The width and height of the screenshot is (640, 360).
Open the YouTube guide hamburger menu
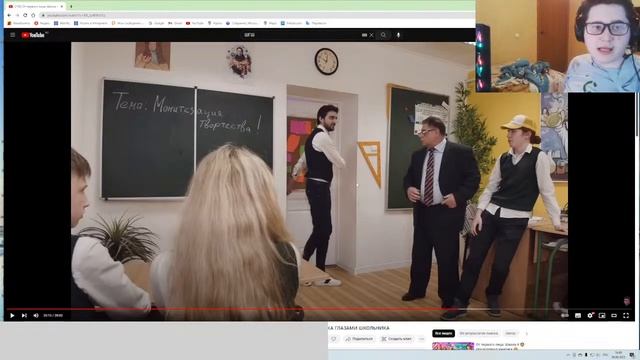[x=13, y=35]
